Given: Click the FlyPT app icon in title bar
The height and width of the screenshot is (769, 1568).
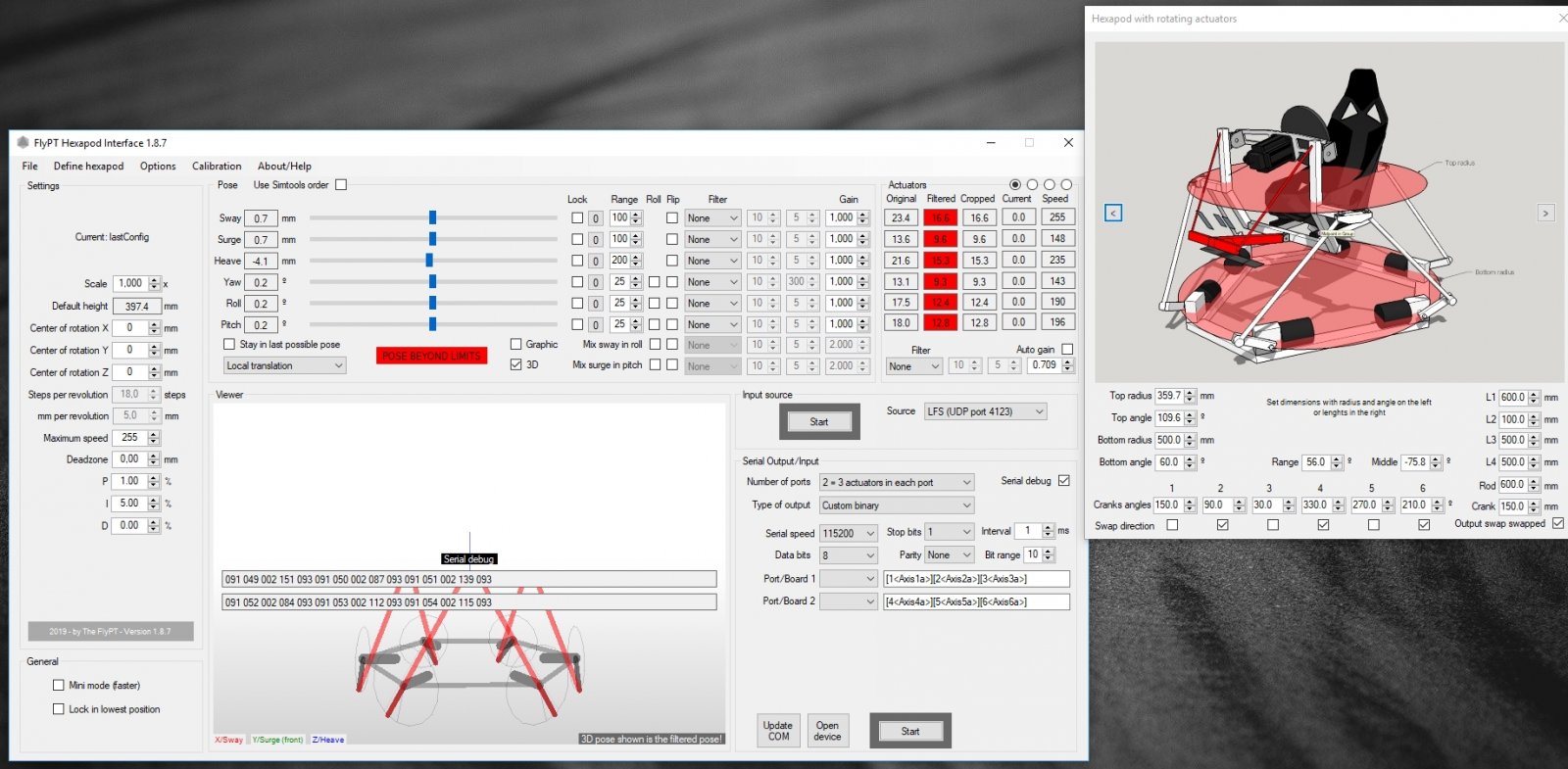Looking at the screenshot, I should tap(23, 143).
